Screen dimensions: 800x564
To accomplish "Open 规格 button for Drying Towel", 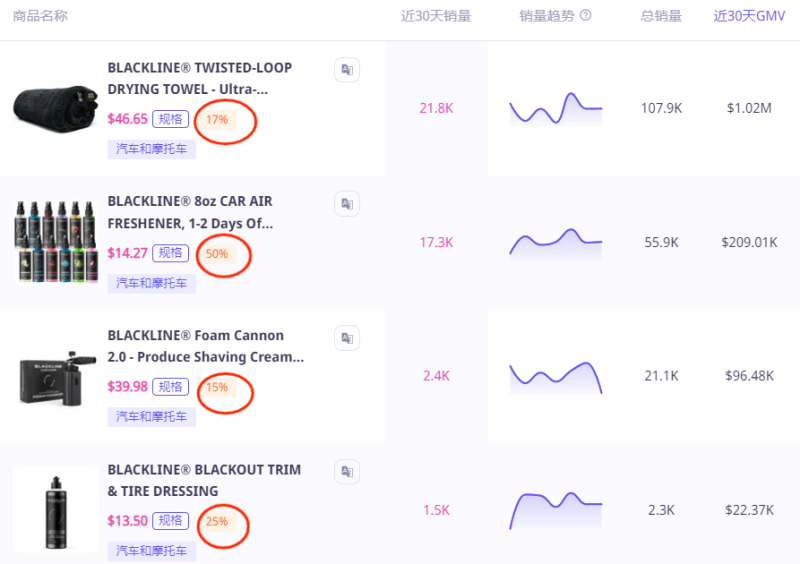I will 170,119.
